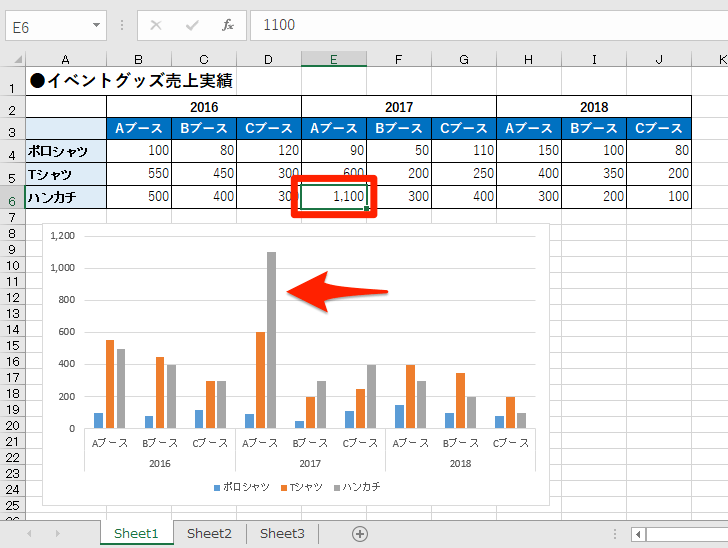
Task: Select cell B5 containing 550
Action: coord(139,174)
